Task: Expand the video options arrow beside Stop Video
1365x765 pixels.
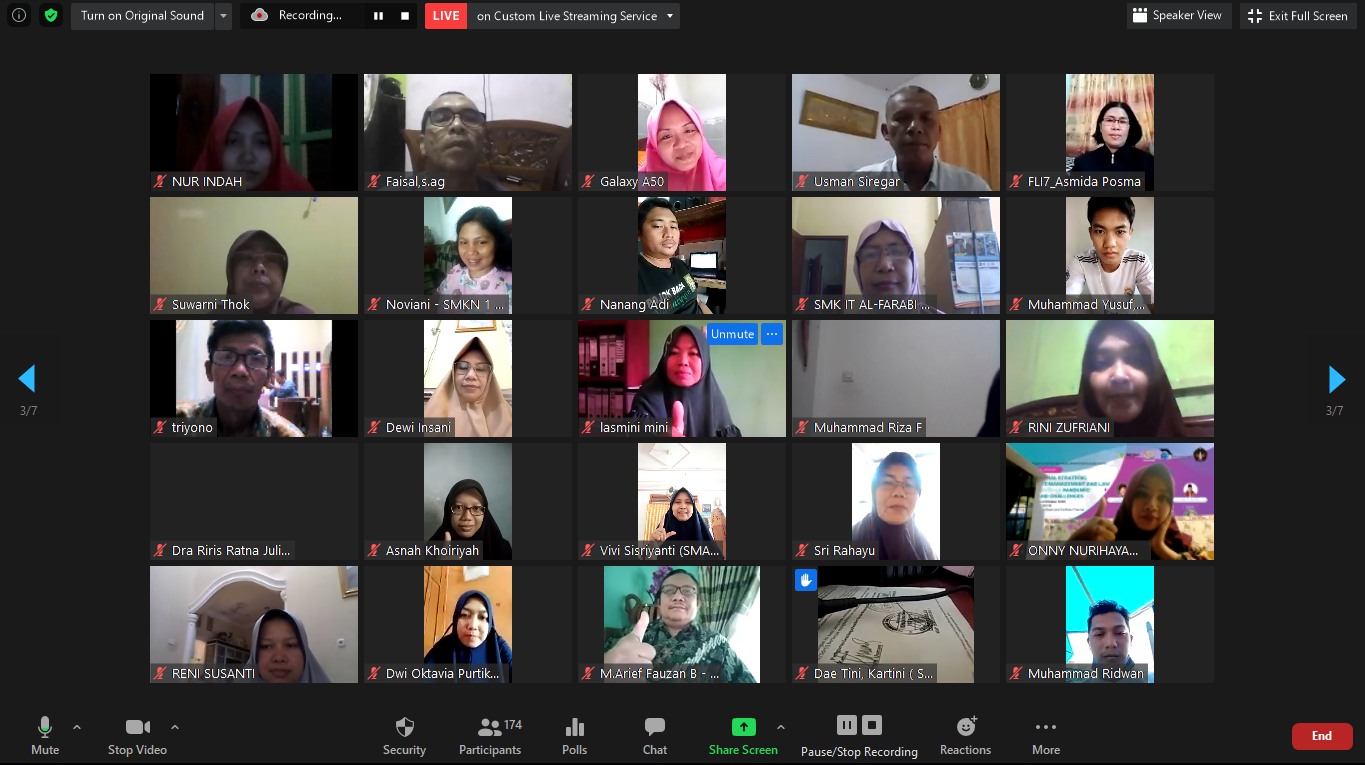Action: (175, 727)
